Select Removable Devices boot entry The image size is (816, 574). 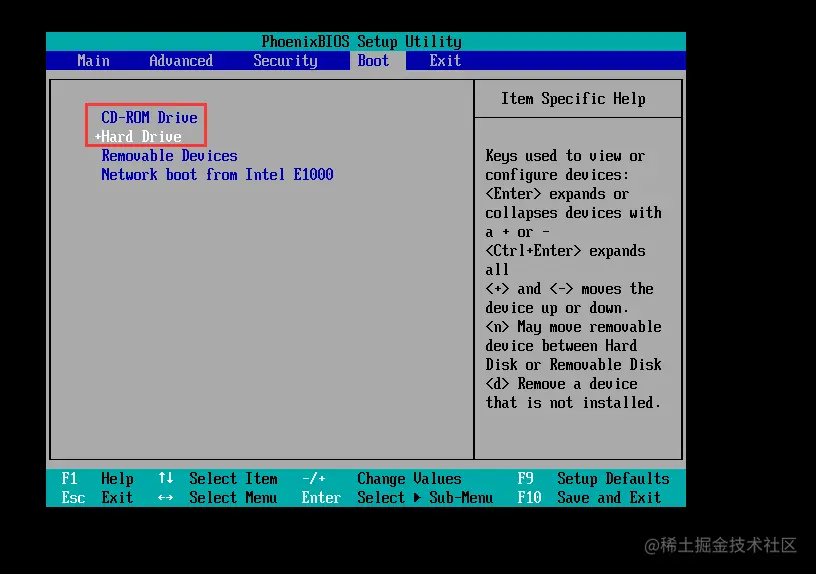[170, 156]
